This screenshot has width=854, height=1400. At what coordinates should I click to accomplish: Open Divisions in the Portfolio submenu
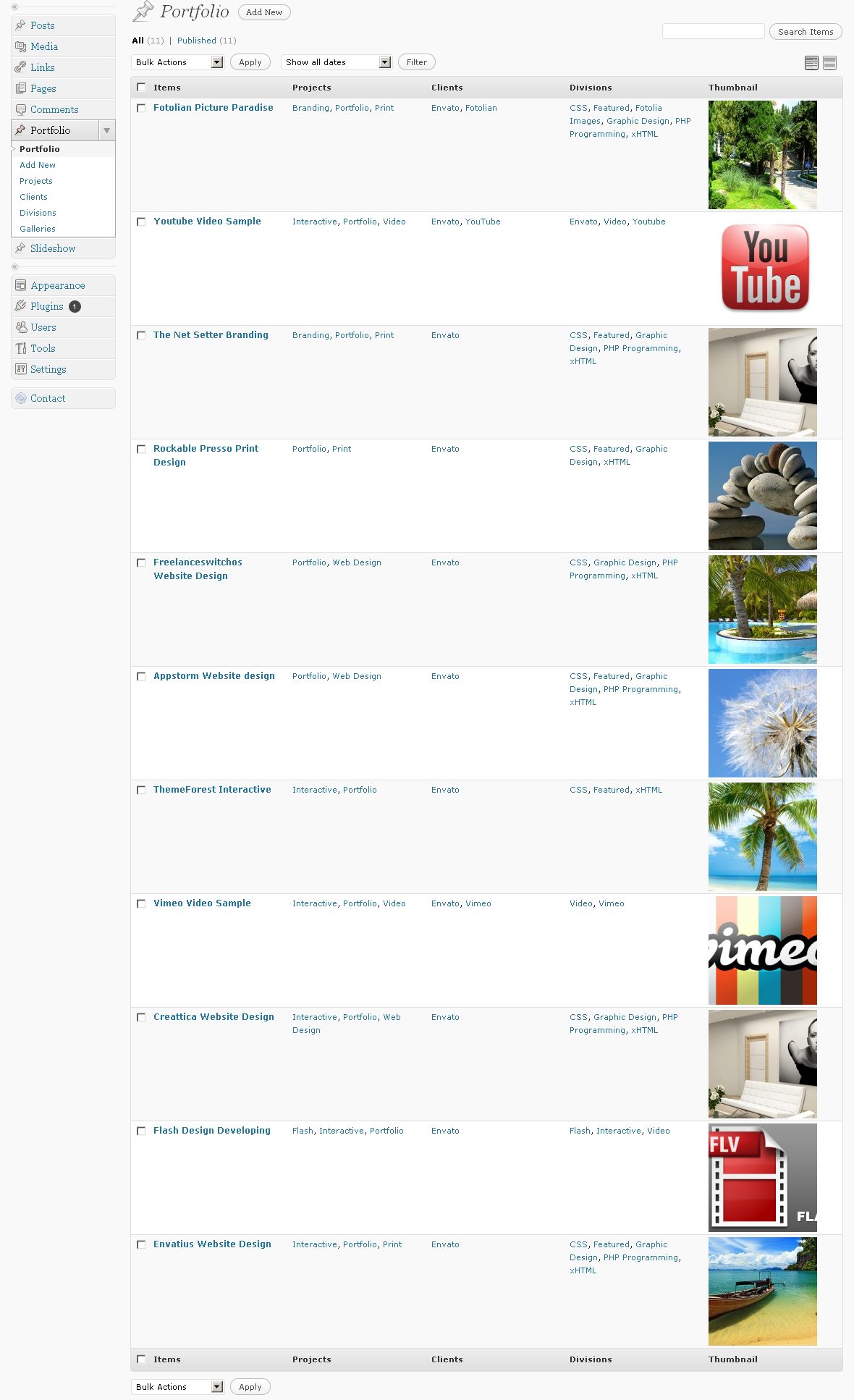38,213
